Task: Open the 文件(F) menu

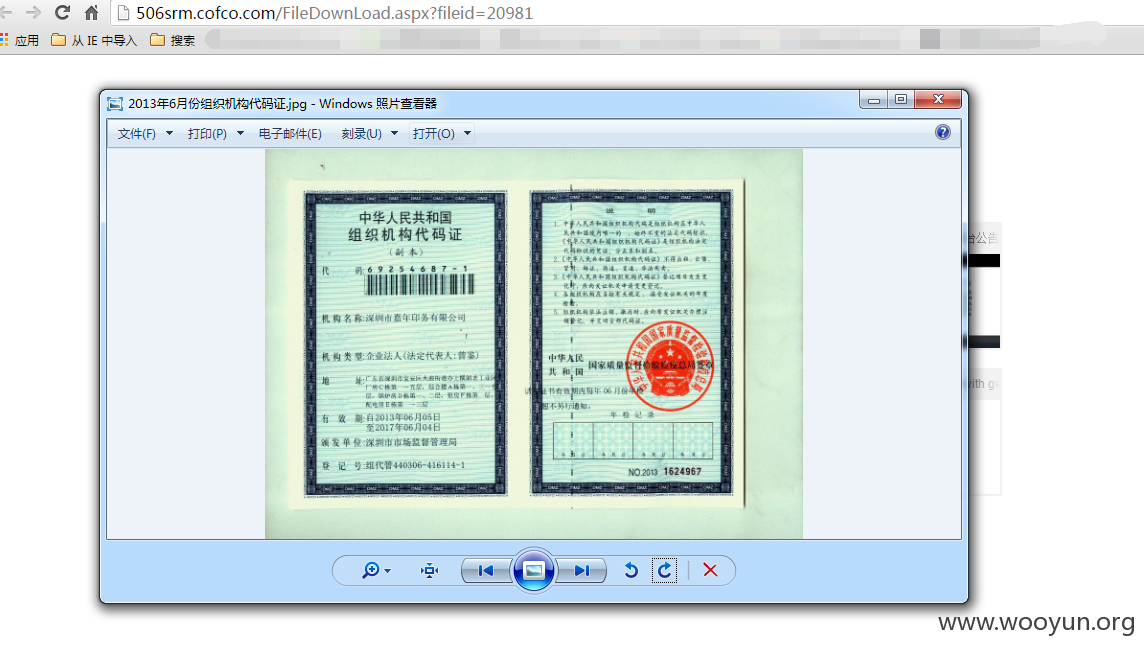Action: 137,134
